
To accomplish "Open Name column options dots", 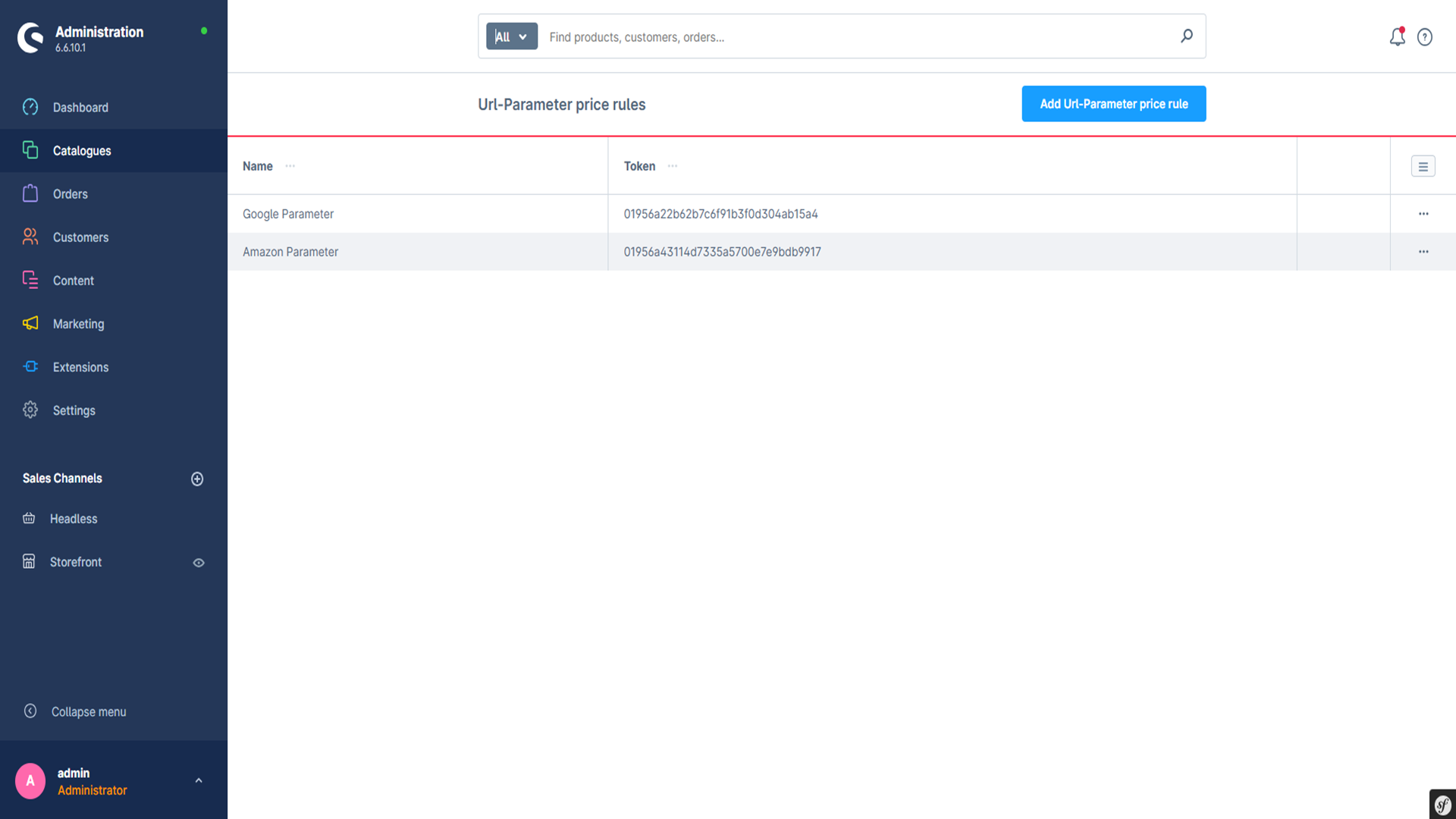I will tap(290, 166).
